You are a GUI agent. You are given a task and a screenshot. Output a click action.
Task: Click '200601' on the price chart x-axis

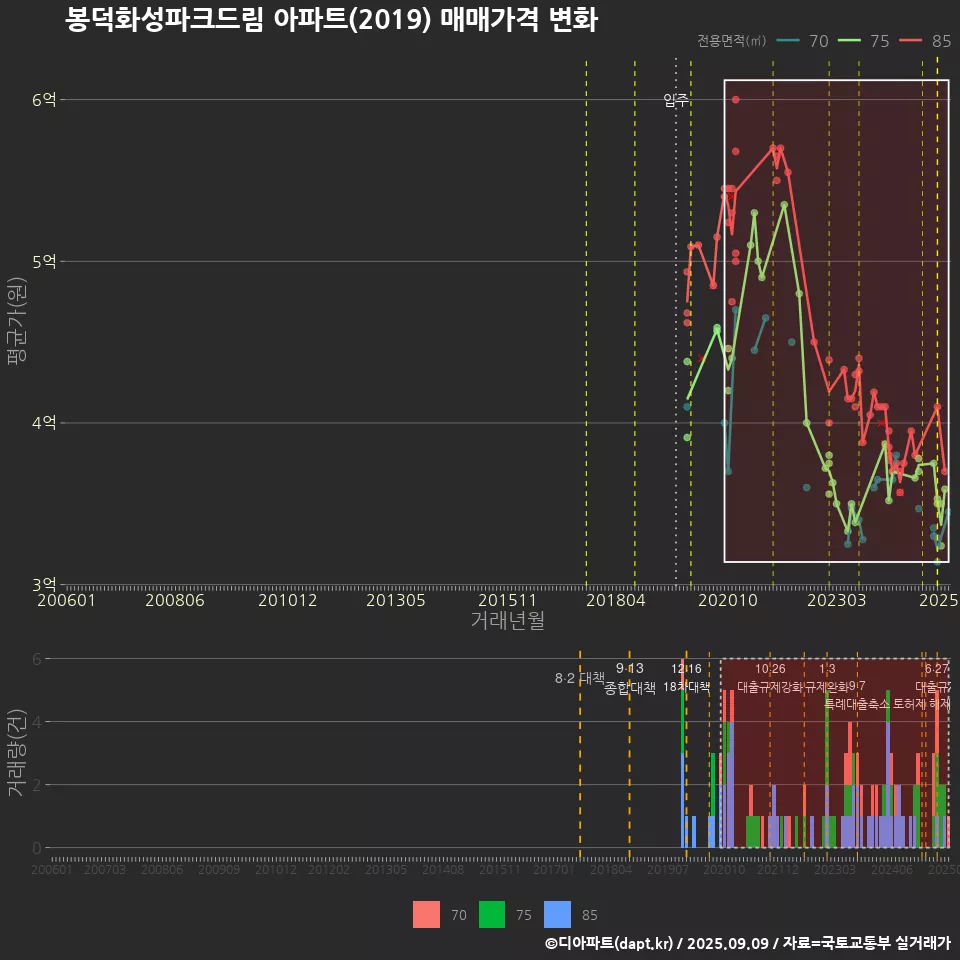point(66,600)
